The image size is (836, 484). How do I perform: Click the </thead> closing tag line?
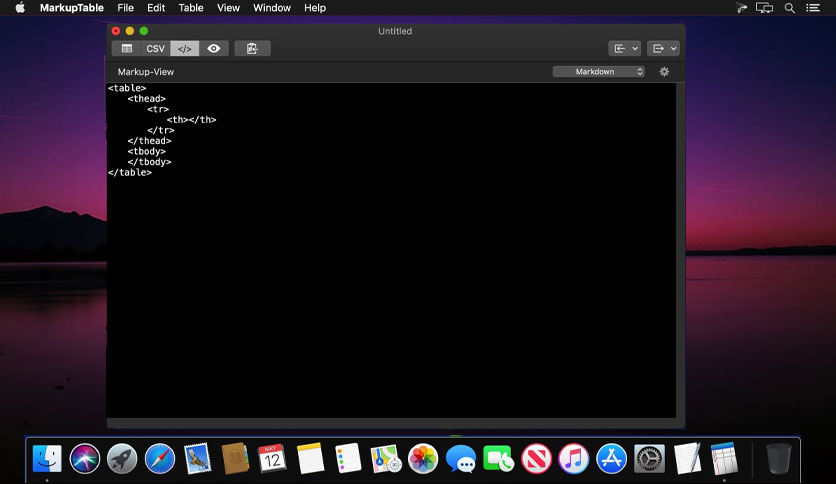click(x=149, y=141)
